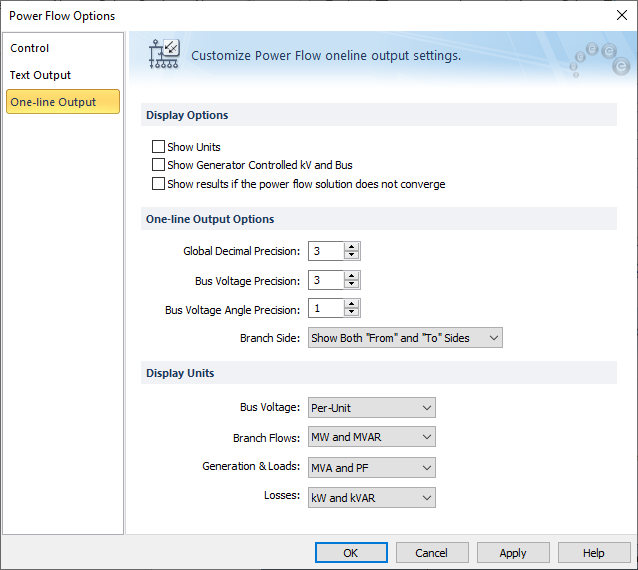Open the Losses units dropdown
The image size is (638, 570).
tap(372, 497)
